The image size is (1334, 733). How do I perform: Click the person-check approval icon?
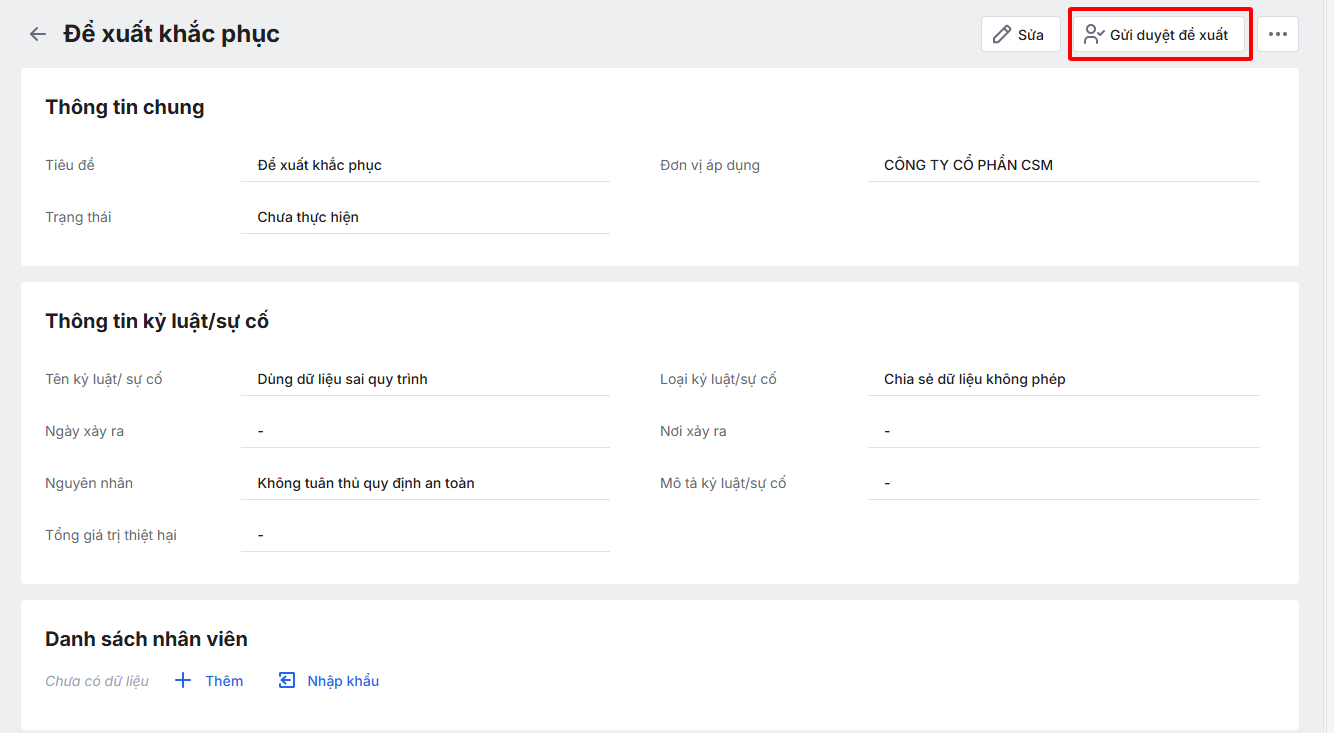(x=1094, y=35)
